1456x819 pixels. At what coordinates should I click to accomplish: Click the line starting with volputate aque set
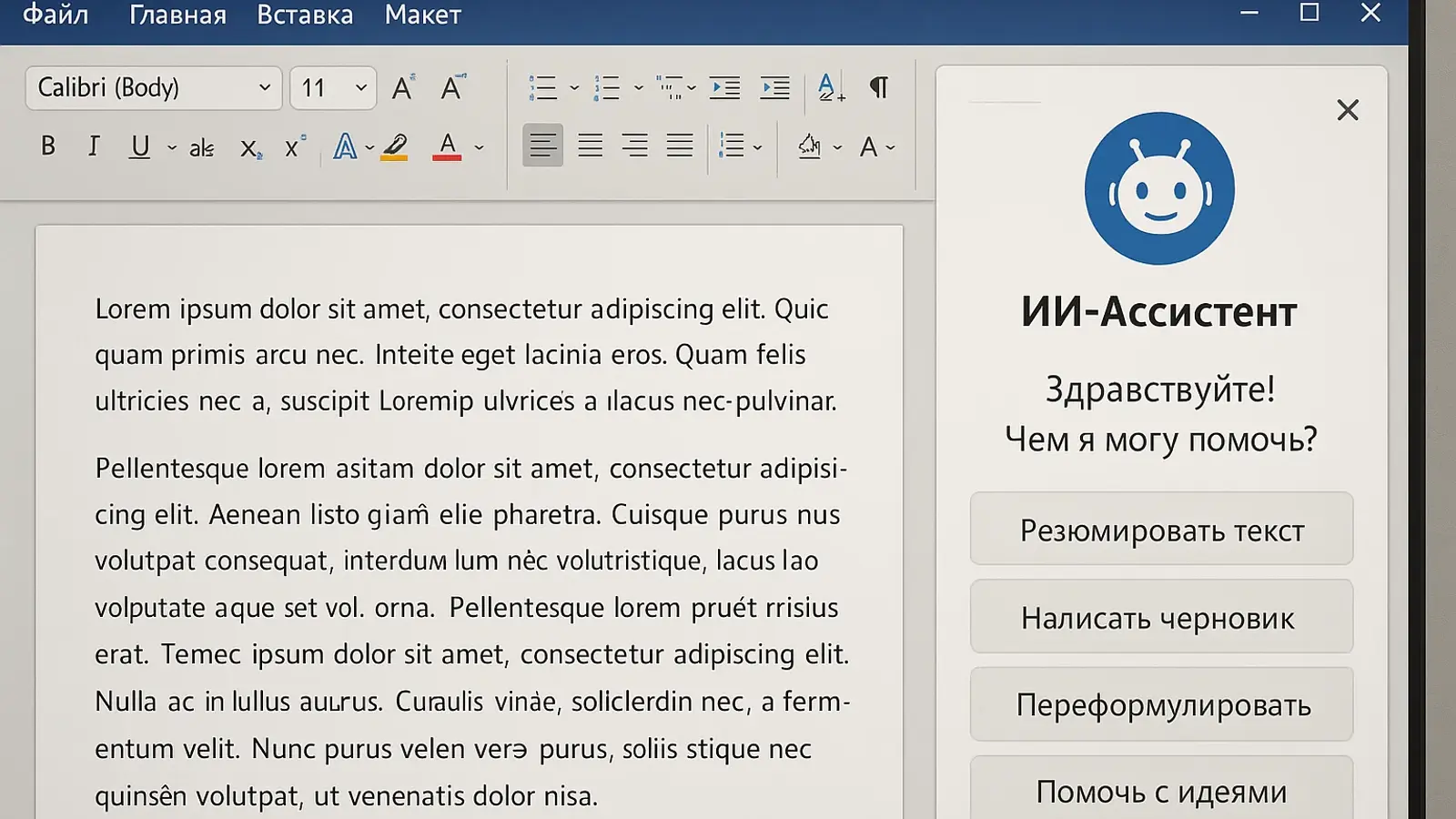click(x=467, y=608)
